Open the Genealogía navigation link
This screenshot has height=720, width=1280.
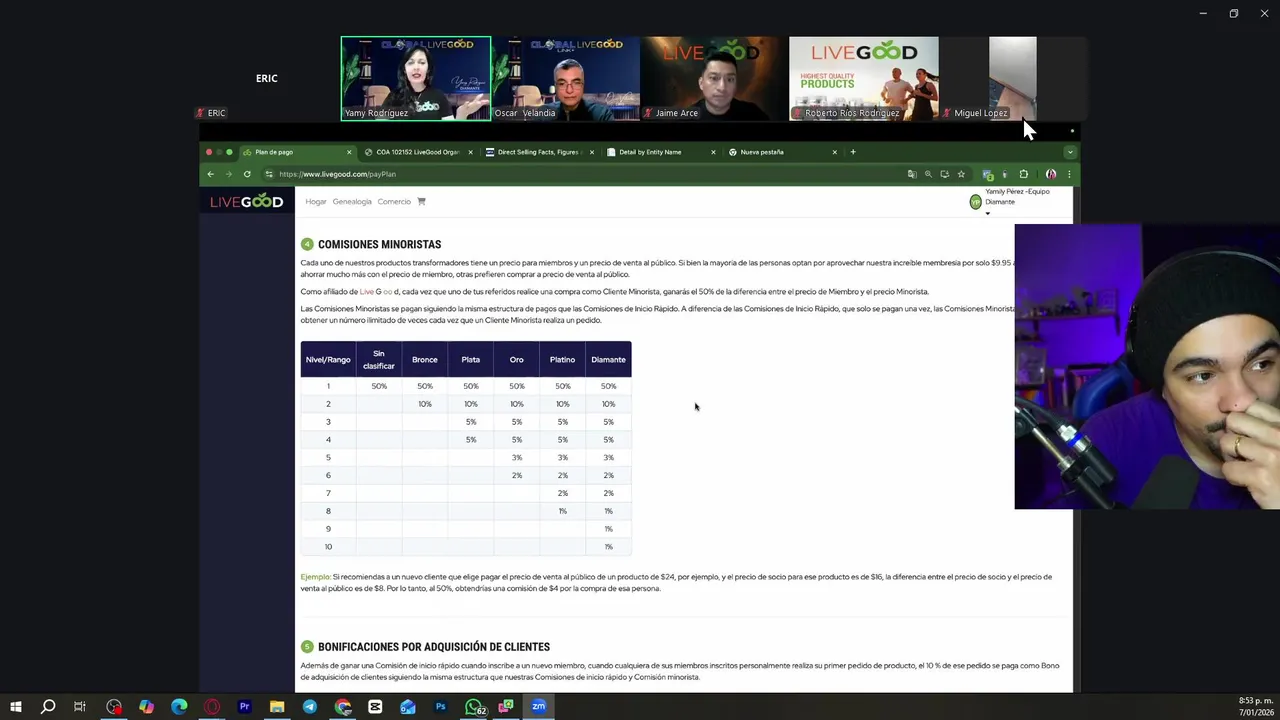pyautogui.click(x=352, y=202)
